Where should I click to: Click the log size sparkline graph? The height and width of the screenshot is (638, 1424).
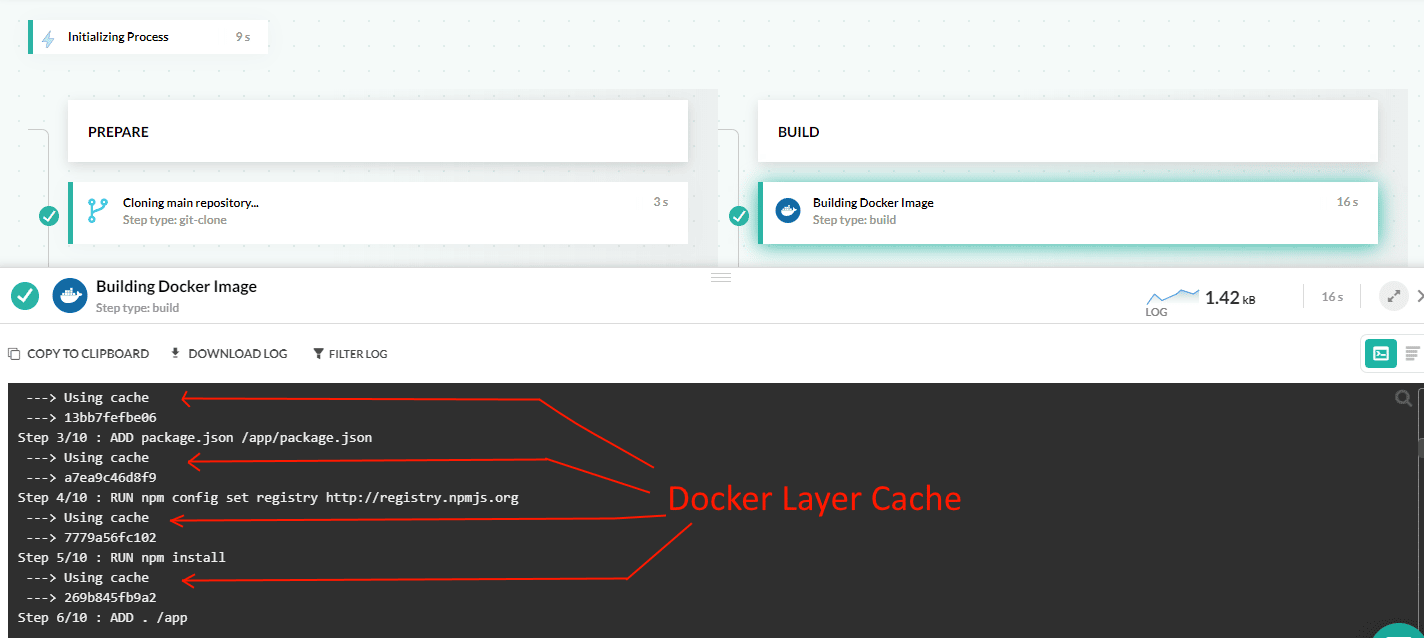[x=1172, y=296]
